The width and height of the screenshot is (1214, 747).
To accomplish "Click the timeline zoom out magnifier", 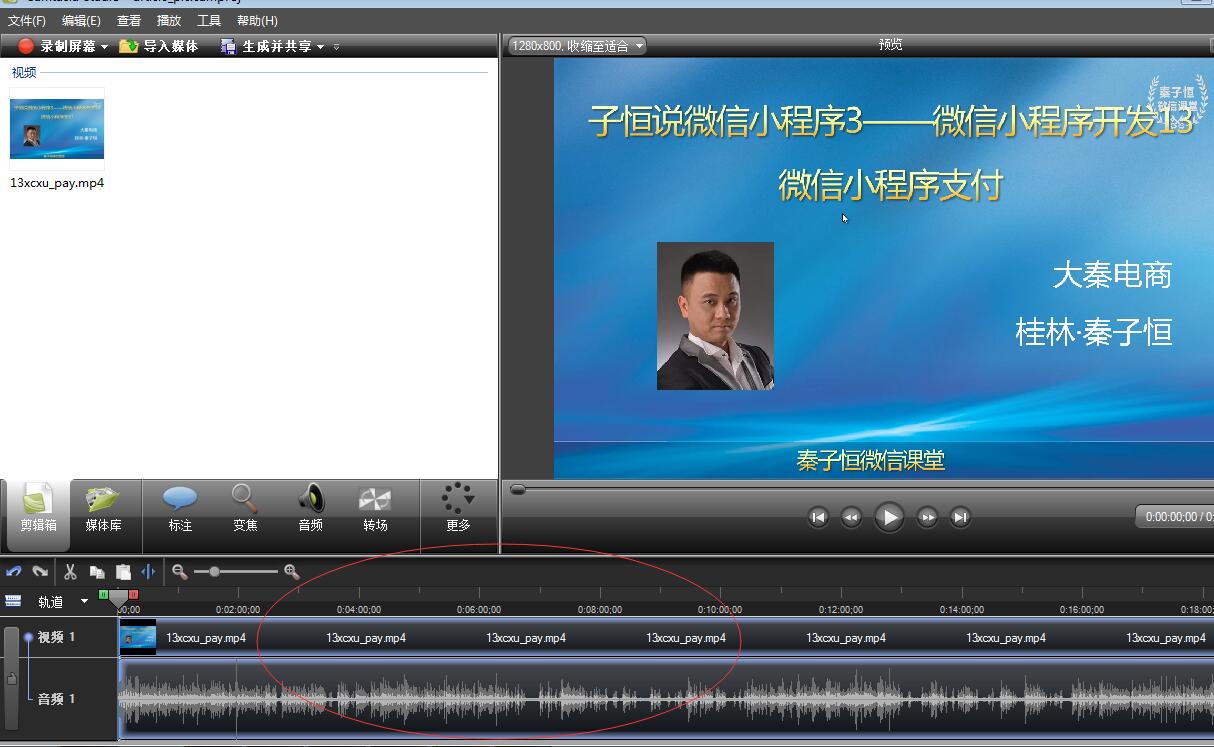I will 180,572.
